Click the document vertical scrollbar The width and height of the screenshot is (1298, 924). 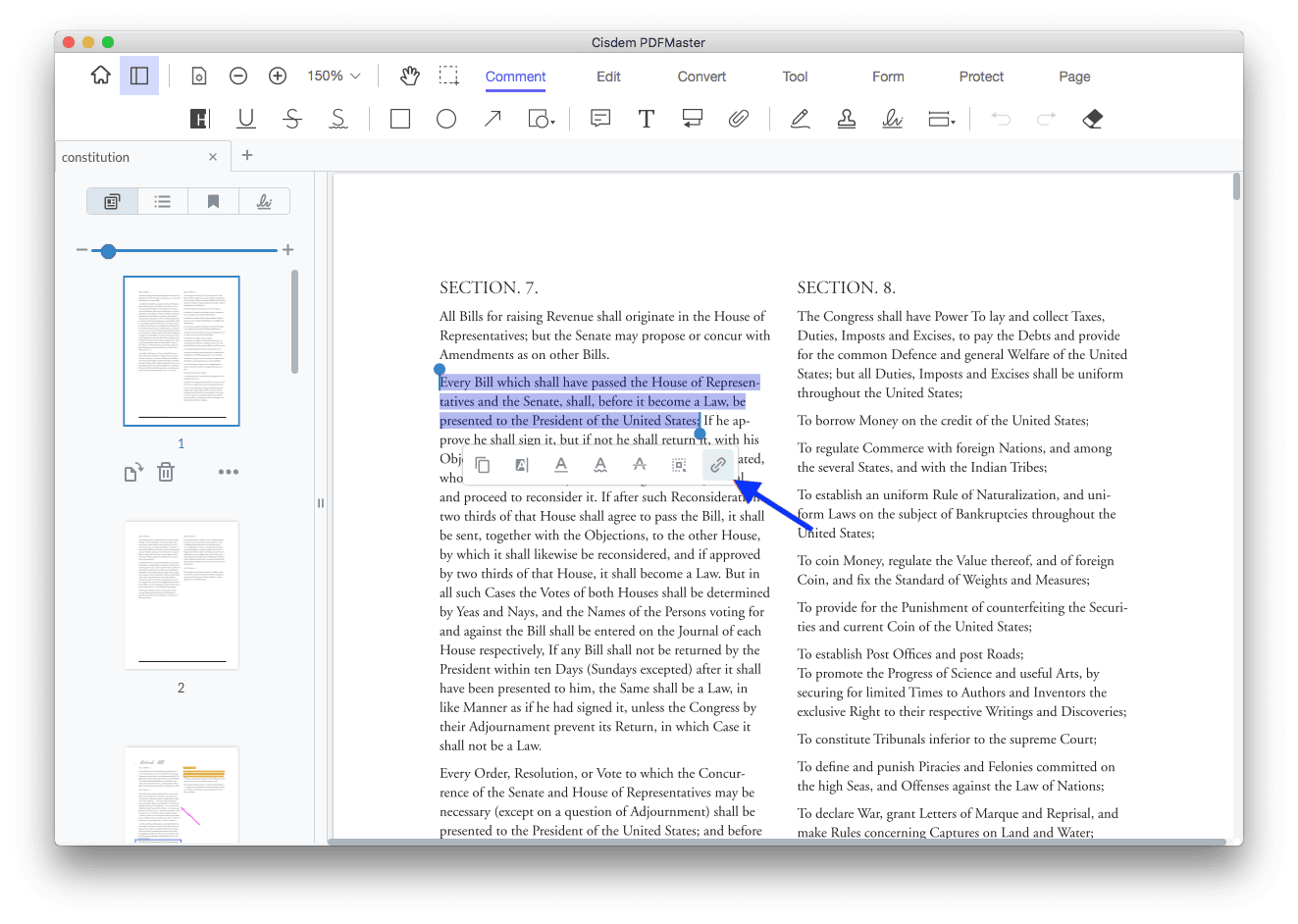pyautogui.click(x=1237, y=186)
